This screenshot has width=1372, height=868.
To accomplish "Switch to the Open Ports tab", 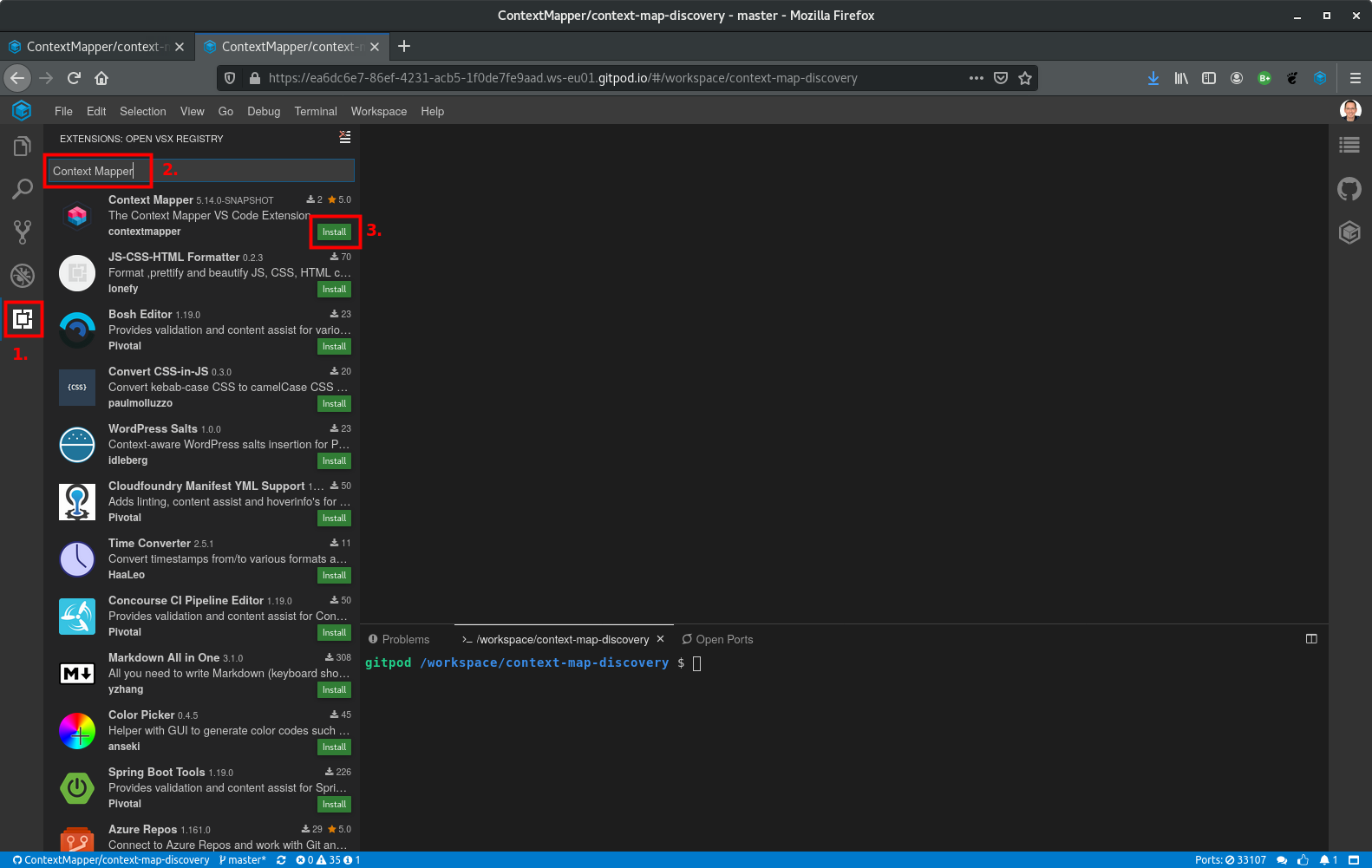I will click(x=717, y=639).
